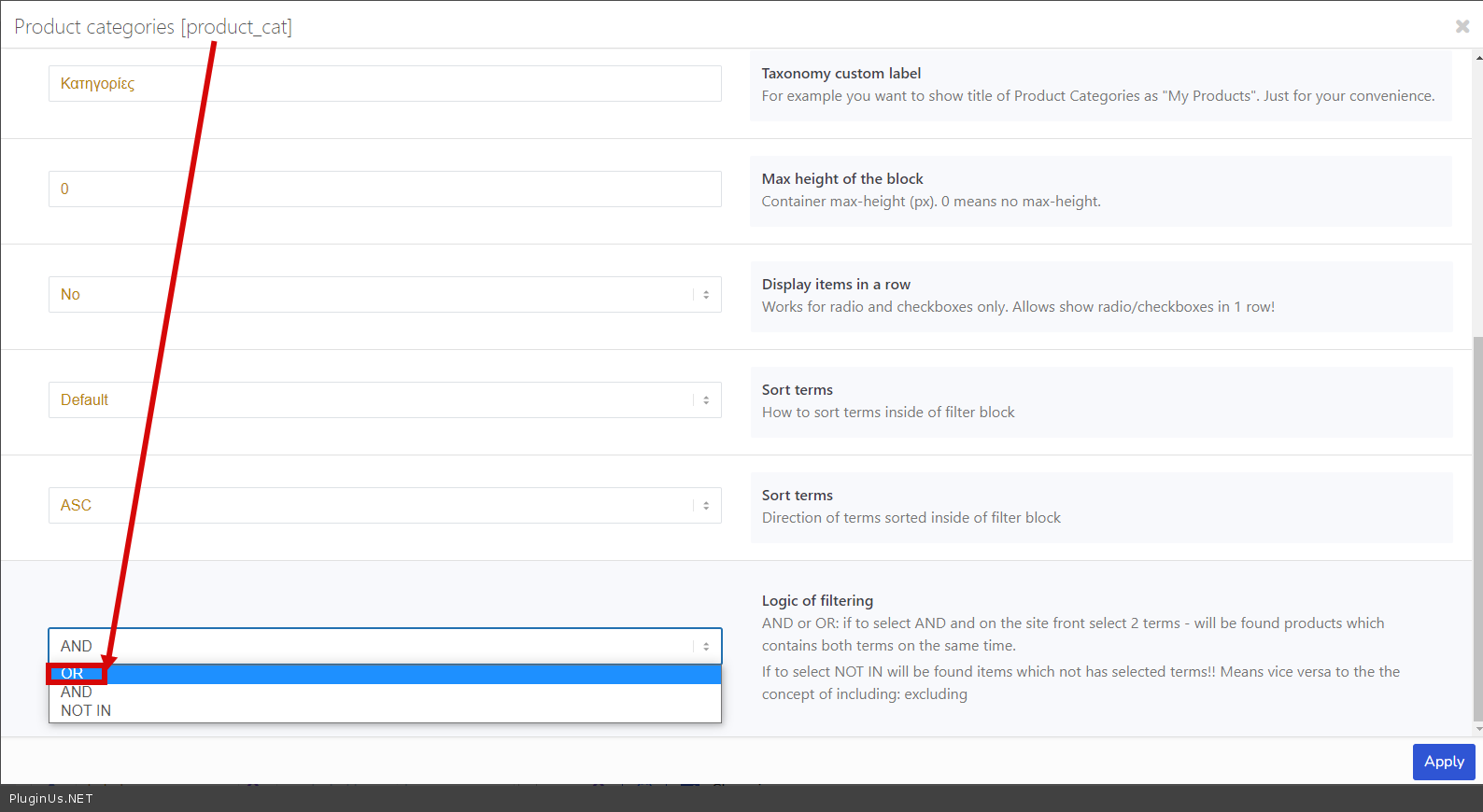Screen dimensions: 1483x812
Task: Click the vertical scrollbar thumb
Action: click(1477, 523)
